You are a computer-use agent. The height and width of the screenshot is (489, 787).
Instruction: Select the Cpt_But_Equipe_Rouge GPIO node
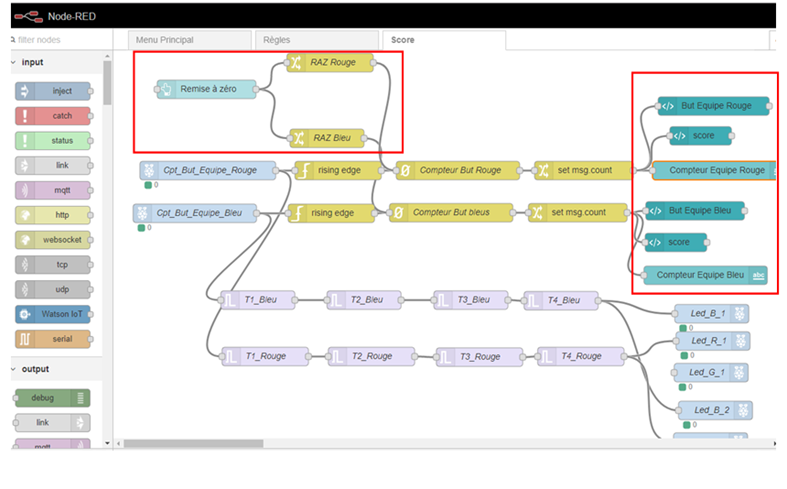pos(208,170)
